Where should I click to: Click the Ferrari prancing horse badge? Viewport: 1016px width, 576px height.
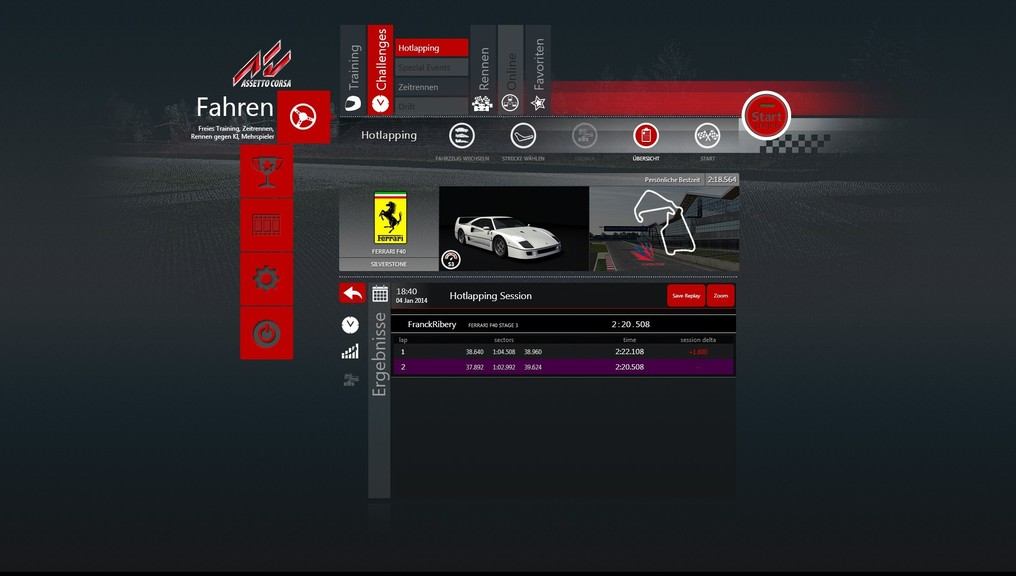(390, 218)
